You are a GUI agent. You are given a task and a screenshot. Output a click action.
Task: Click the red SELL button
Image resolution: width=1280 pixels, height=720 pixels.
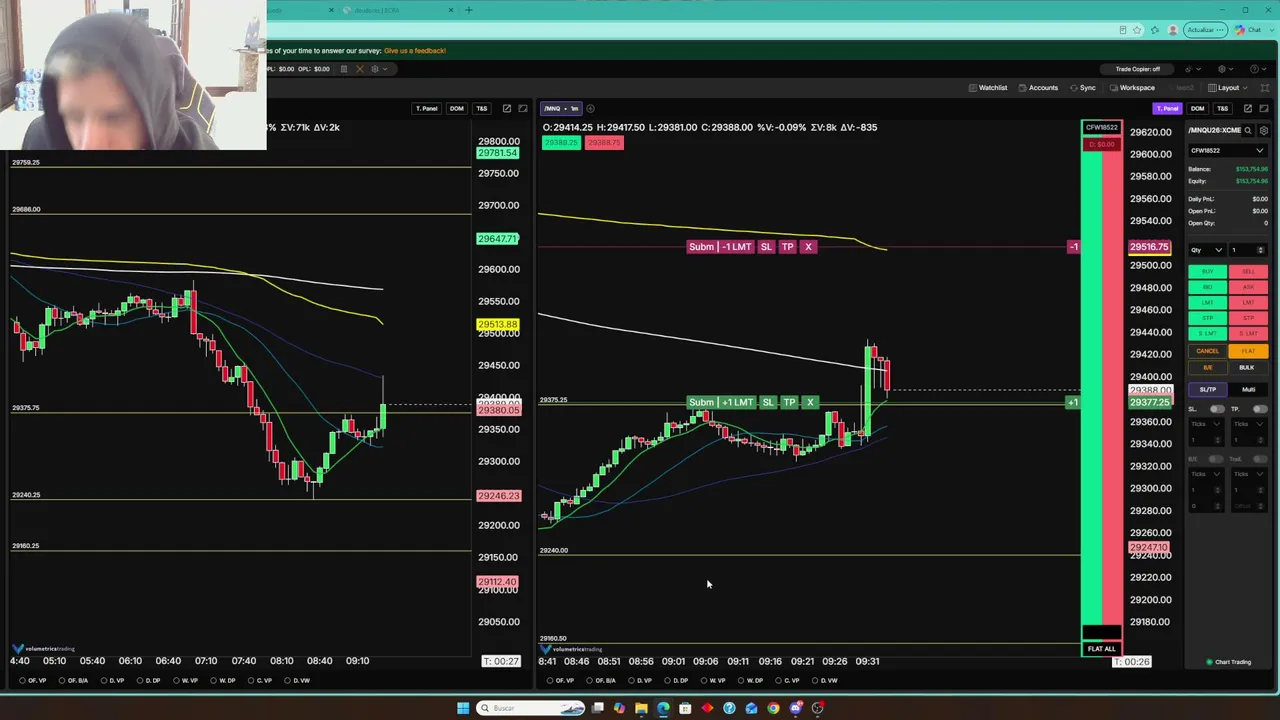[x=1248, y=272]
